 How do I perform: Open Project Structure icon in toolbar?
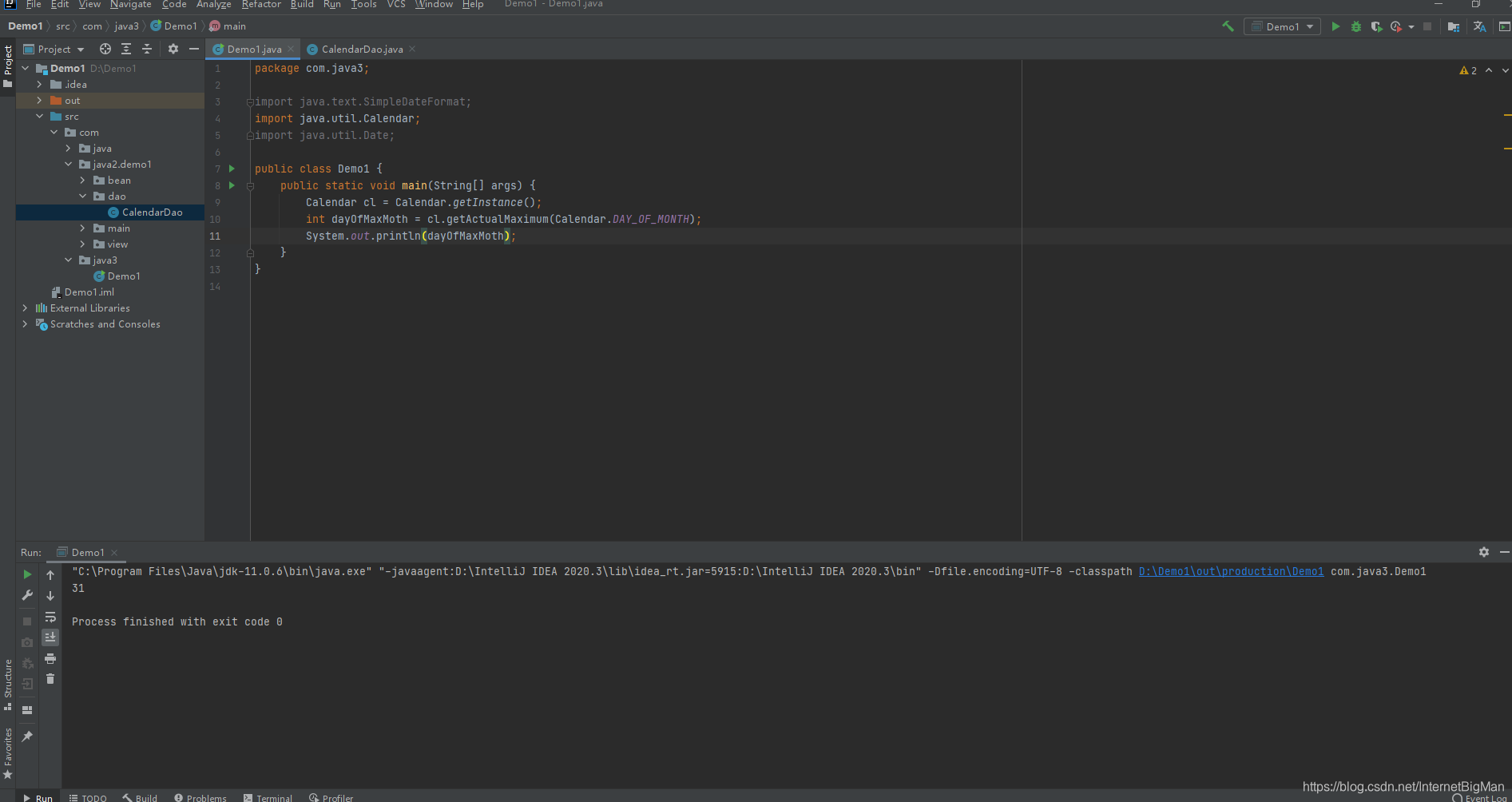[1454, 26]
